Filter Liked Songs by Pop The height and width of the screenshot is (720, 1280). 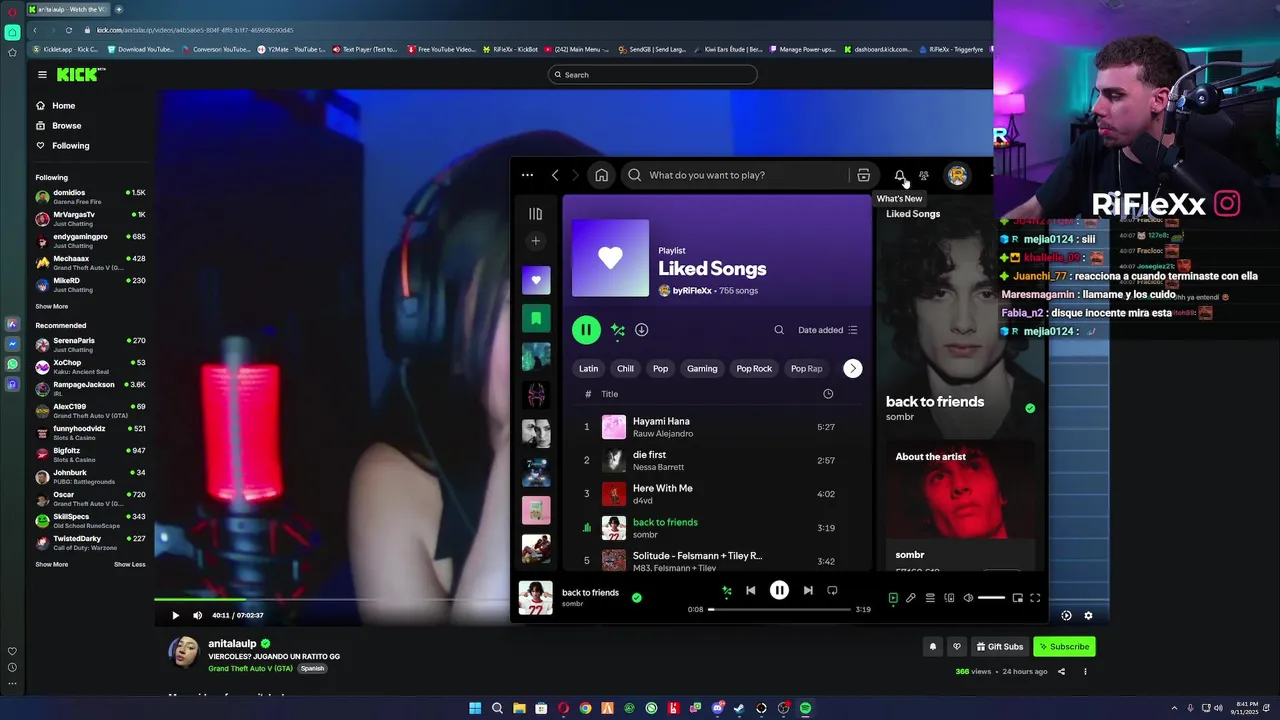pyautogui.click(x=660, y=368)
